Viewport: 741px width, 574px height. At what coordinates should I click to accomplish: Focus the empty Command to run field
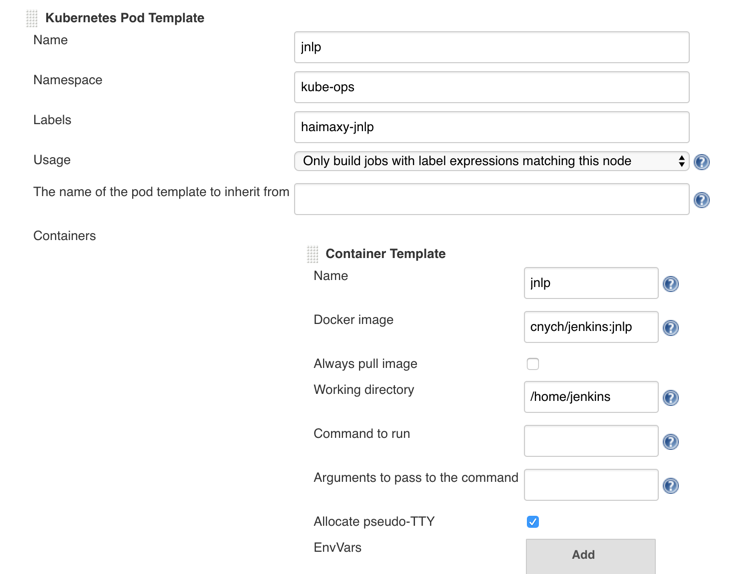pos(590,441)
